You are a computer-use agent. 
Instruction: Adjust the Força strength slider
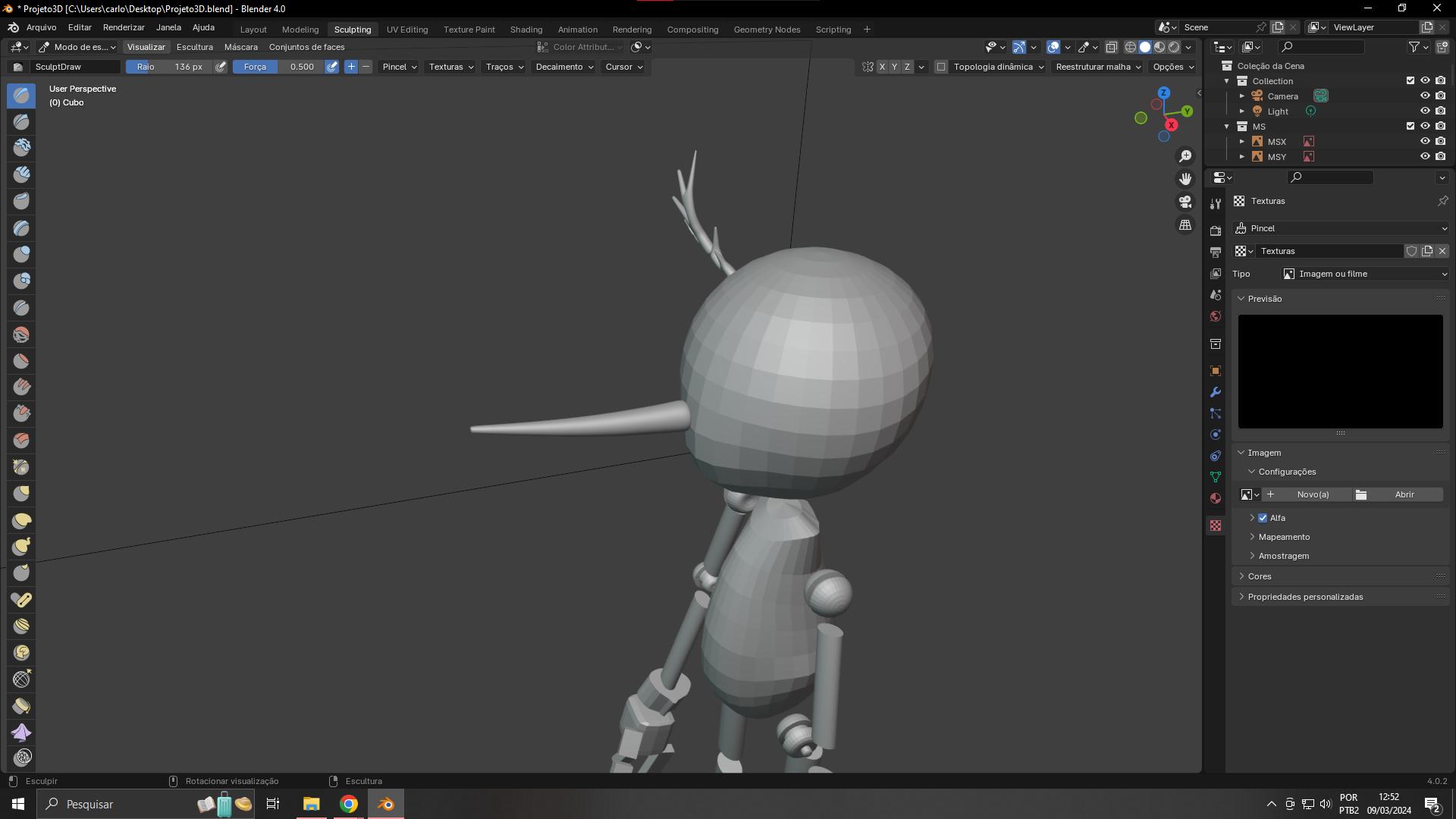tap(278, 67)
